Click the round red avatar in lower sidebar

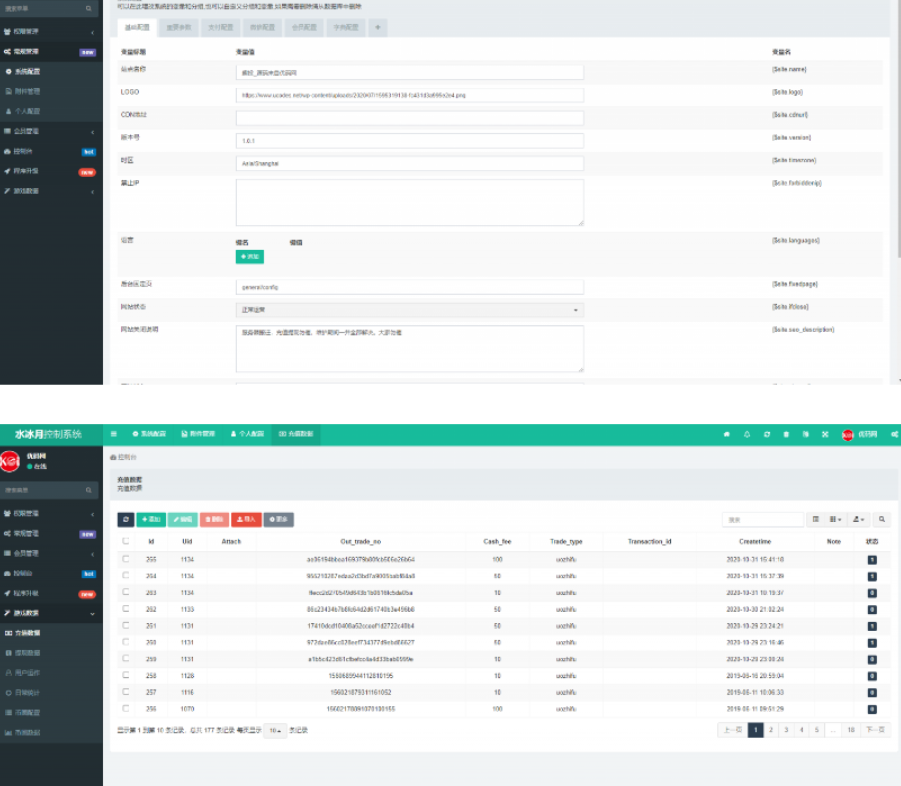[x=10, y=461]
